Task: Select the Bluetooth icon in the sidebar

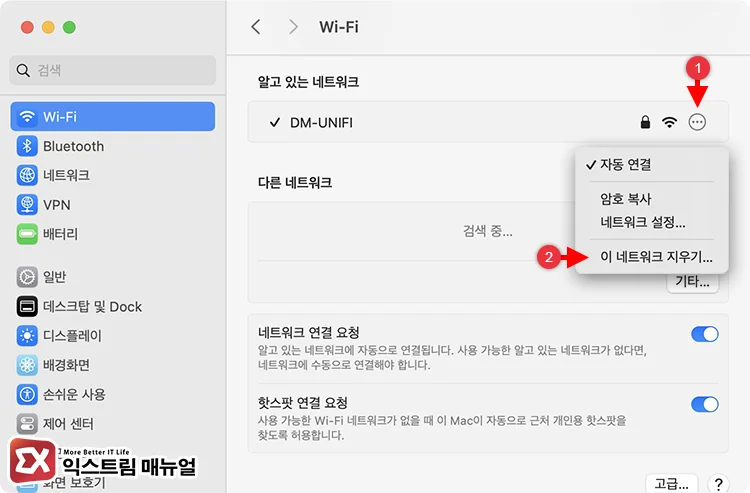Action: click(27, 146)
